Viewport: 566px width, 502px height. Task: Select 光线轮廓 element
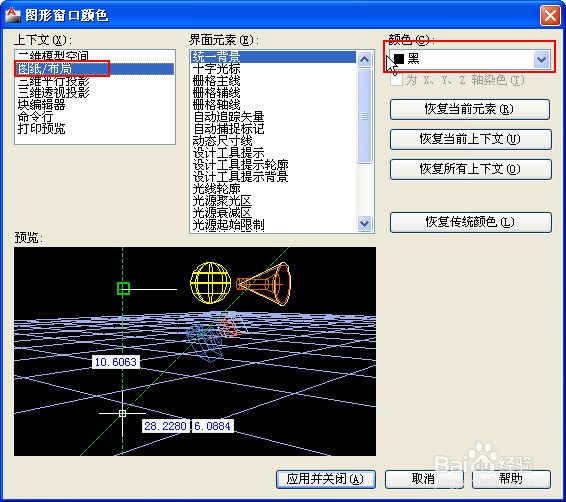coord(273,189)
